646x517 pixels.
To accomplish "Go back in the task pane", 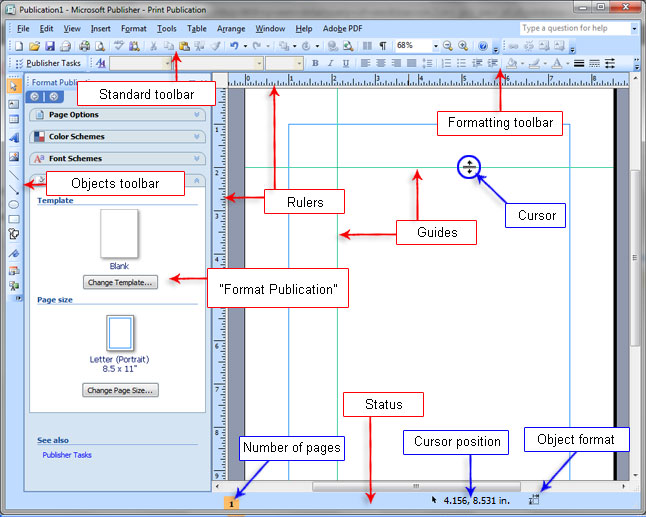I will pyautogui.click(x=35, y=96).
